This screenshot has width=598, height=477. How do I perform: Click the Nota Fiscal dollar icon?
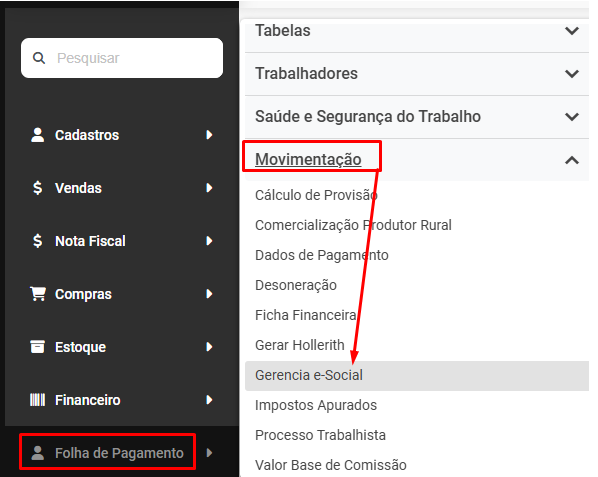(37, 241)
